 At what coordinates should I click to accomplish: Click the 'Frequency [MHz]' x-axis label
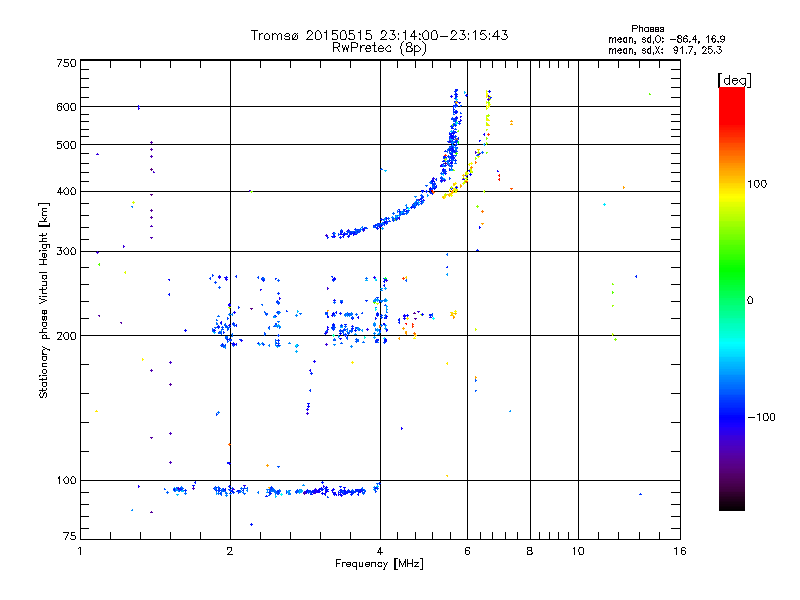pos(379,564)
